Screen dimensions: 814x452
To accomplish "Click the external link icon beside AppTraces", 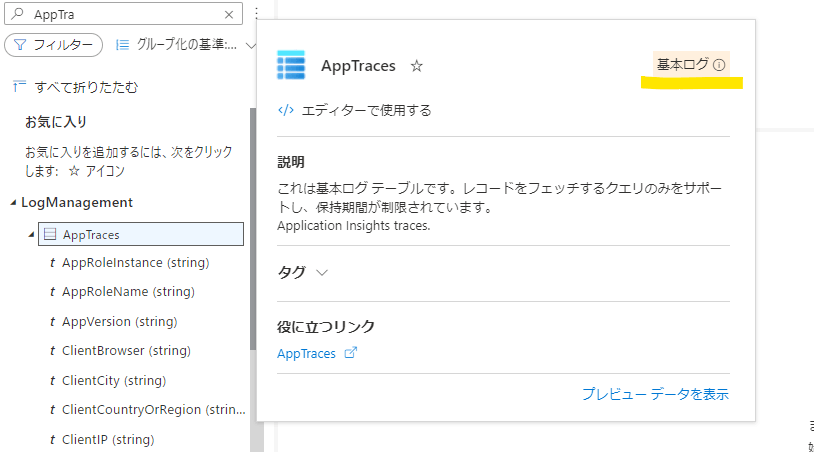I will click(351, 353).
